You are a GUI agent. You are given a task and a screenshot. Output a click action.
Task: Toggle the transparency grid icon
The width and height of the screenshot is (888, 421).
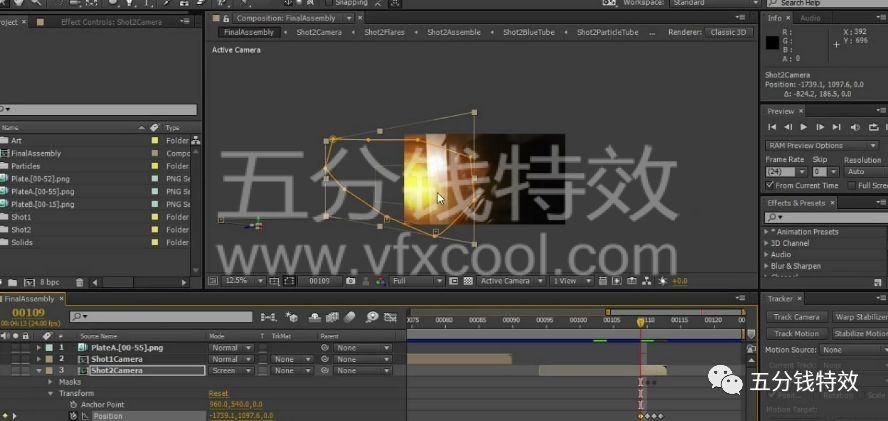[468, 281]
